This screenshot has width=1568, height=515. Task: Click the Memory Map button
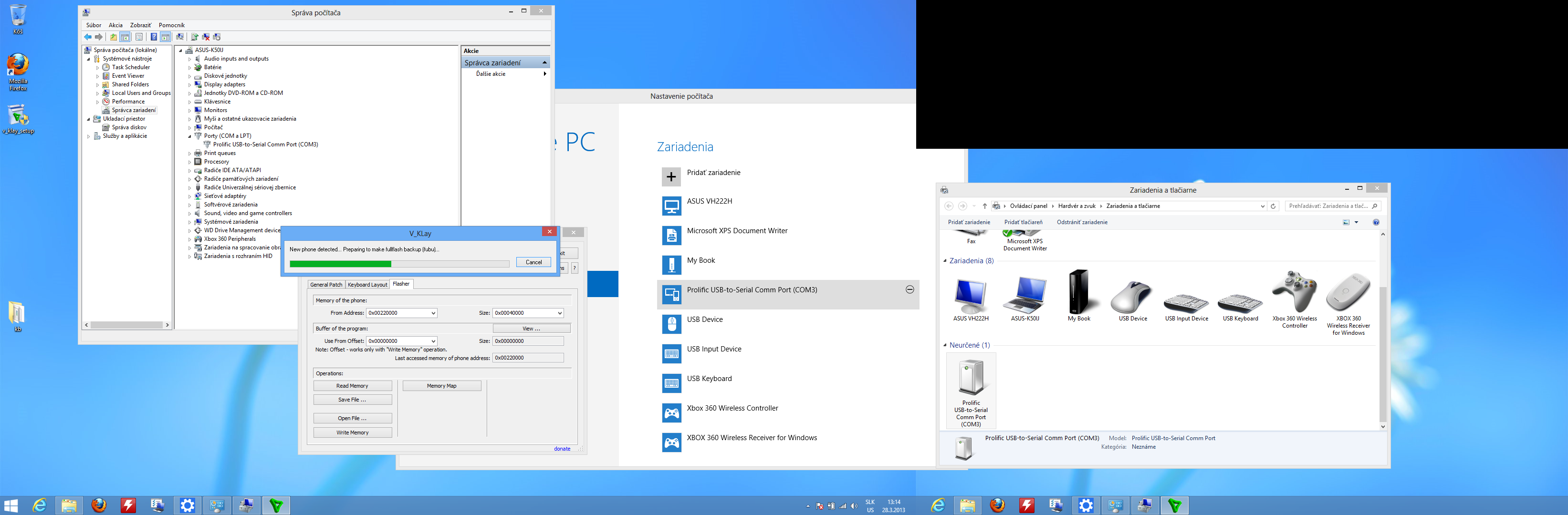coord(441,386)
